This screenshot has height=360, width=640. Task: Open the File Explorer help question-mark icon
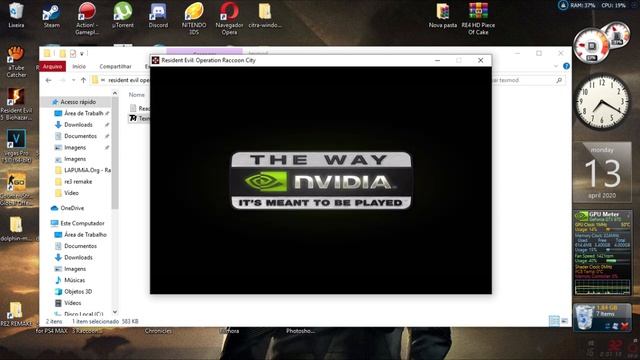coord(566,66)
